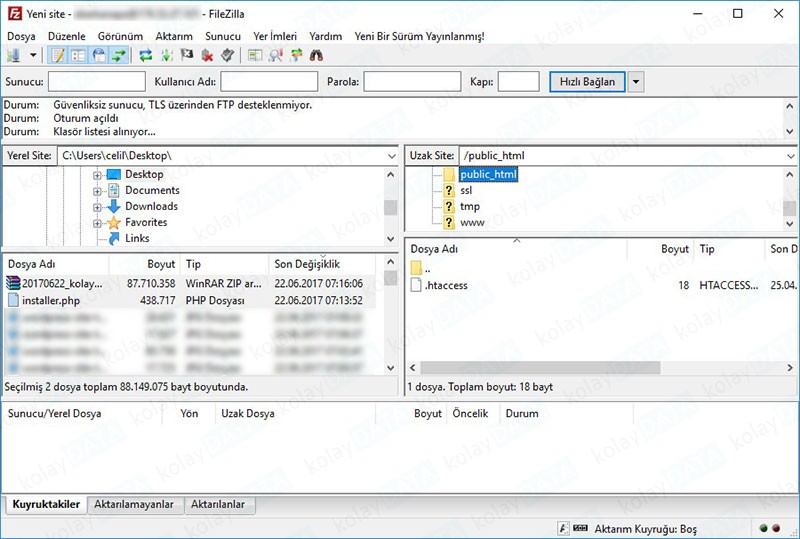Click the reconnect to server icon
This screenshot has height=539, width=800.
tap(229, 55)
